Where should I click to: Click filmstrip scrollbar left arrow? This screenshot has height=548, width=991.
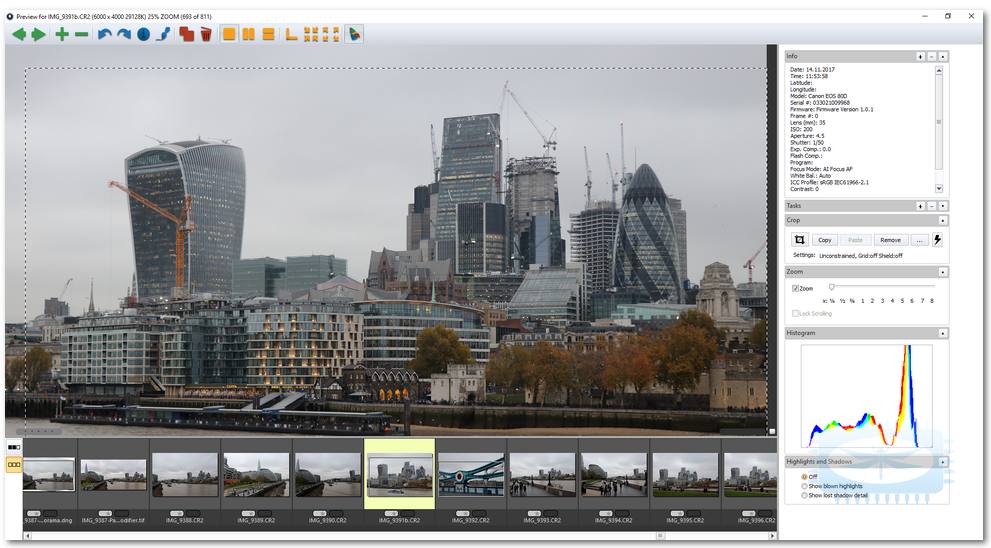click(27, 535)
